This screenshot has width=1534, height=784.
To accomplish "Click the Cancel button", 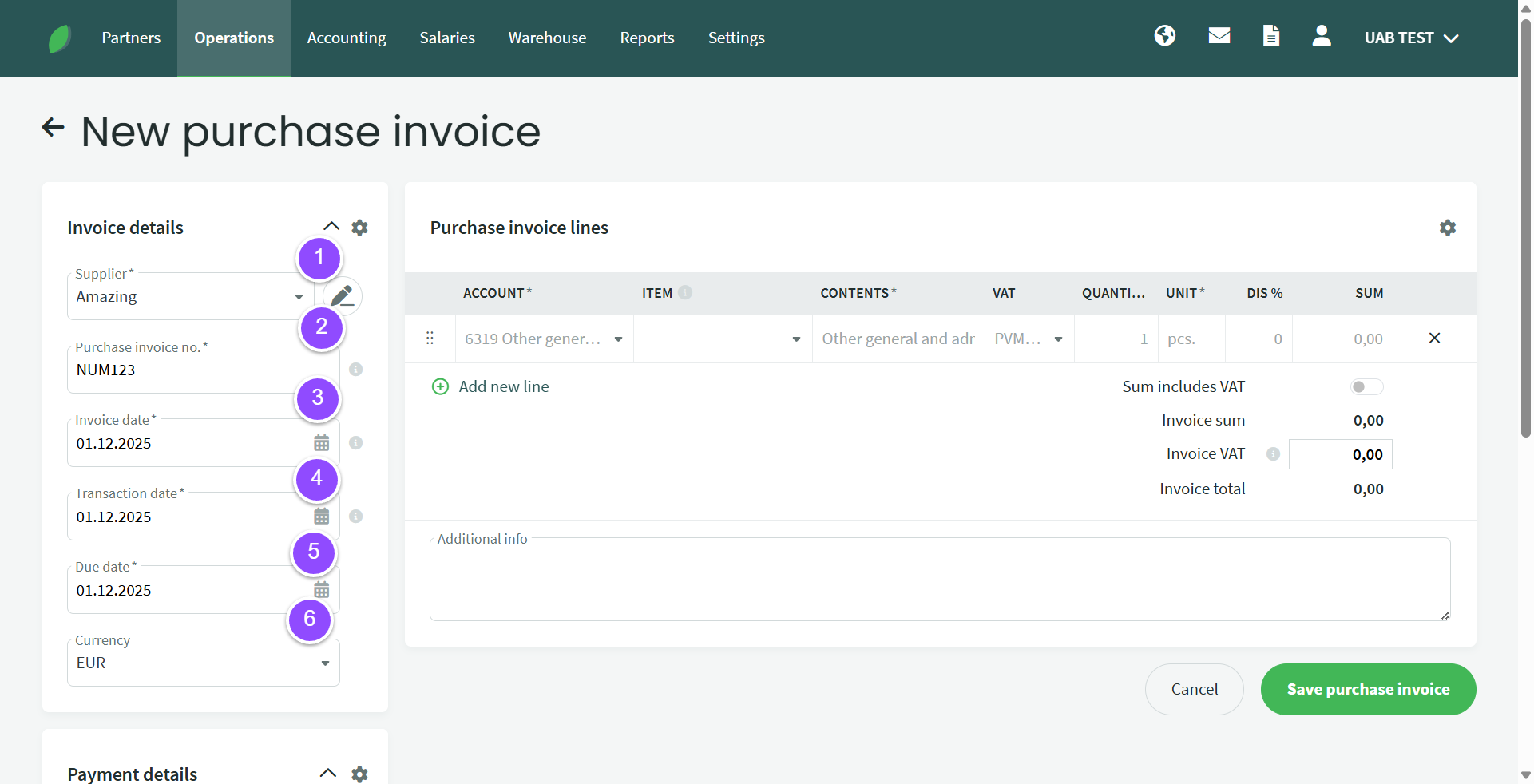I will click(1194, 689).
